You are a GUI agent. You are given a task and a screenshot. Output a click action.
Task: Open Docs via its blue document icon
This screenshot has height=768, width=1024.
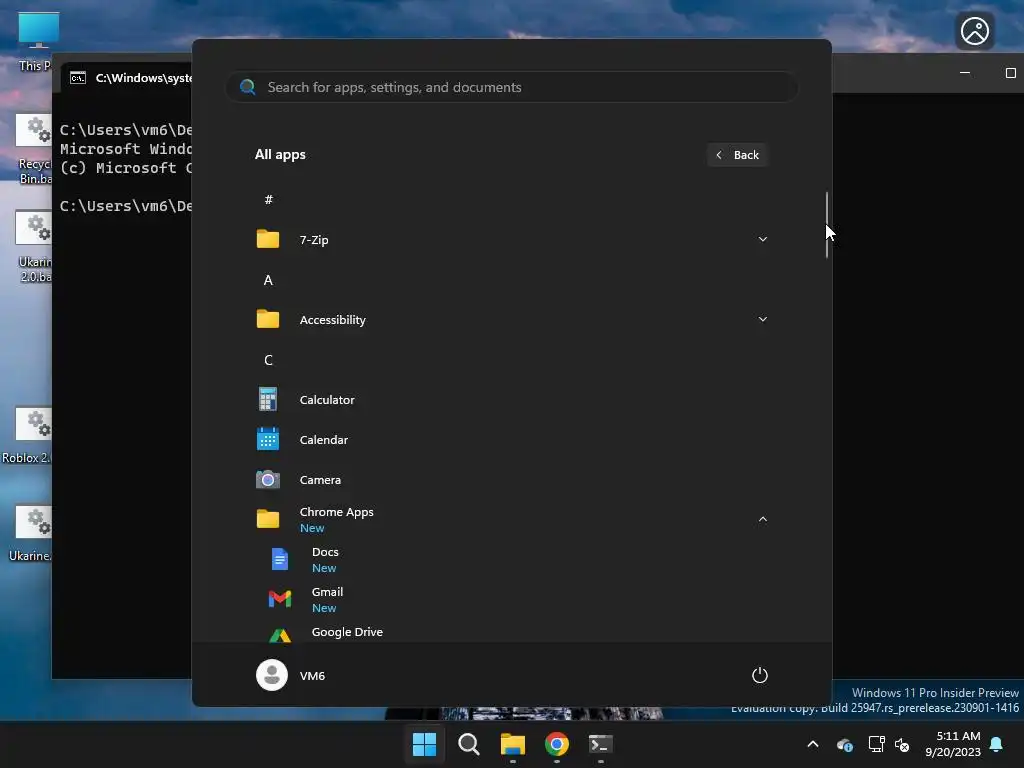click(x=280, y=559)
